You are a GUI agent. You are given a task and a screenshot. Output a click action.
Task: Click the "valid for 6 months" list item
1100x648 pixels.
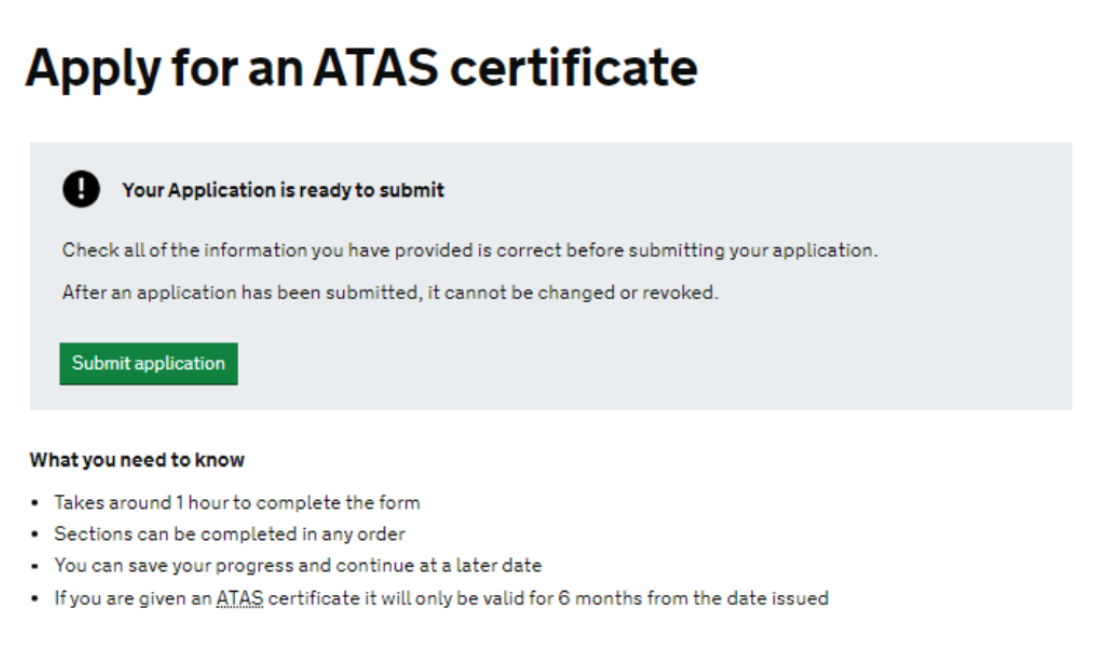(440, 599)
